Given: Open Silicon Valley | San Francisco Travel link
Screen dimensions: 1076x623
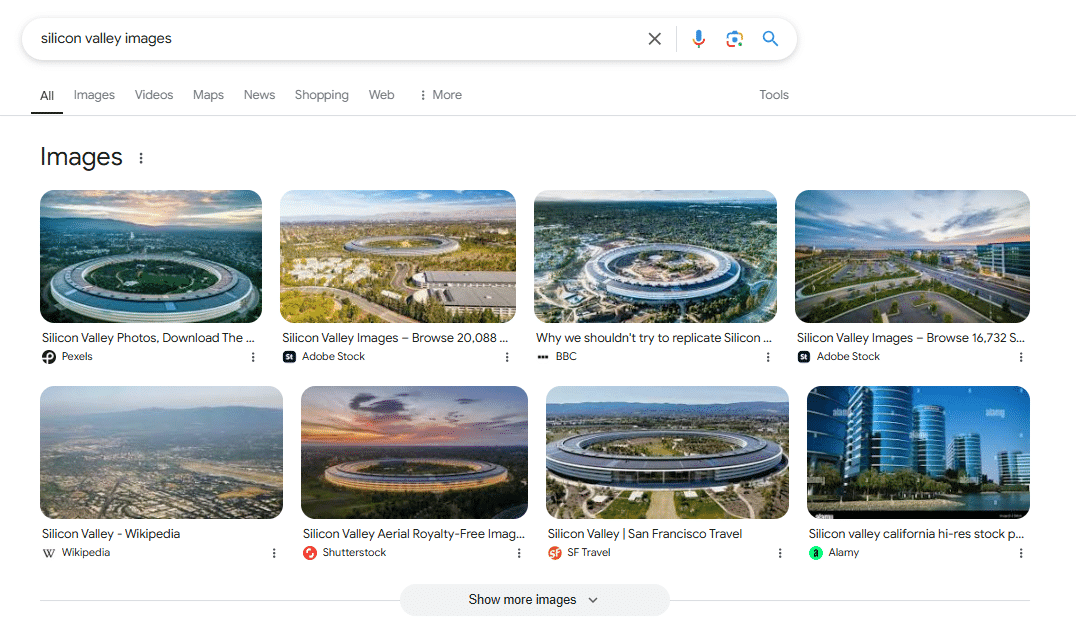Looking at the screenshot, I should (x=645, y=534).
